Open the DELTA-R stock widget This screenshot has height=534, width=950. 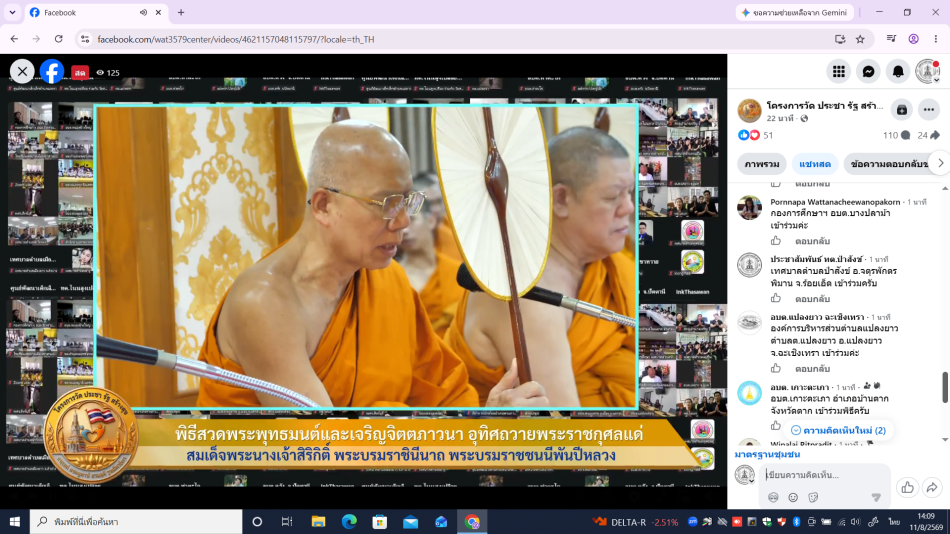pyautogui.click(x=636, y=521)
